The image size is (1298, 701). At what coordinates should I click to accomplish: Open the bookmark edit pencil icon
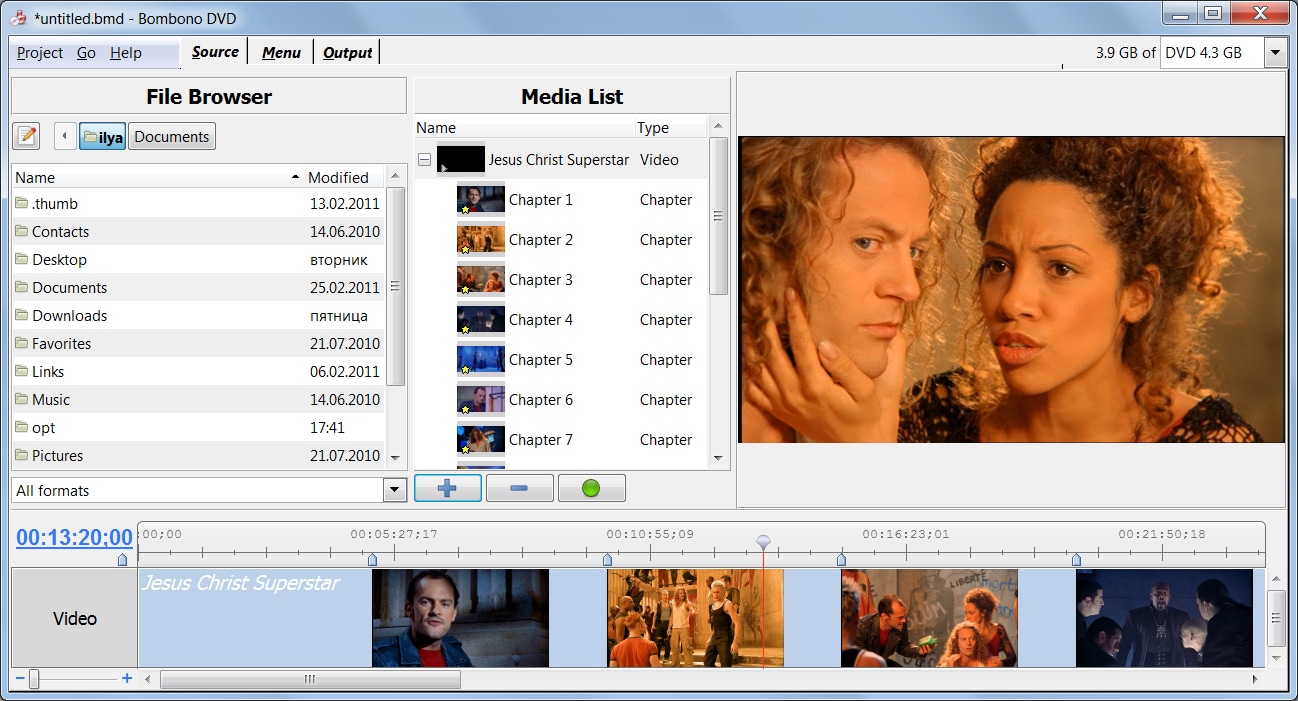[x=26, y=136]
